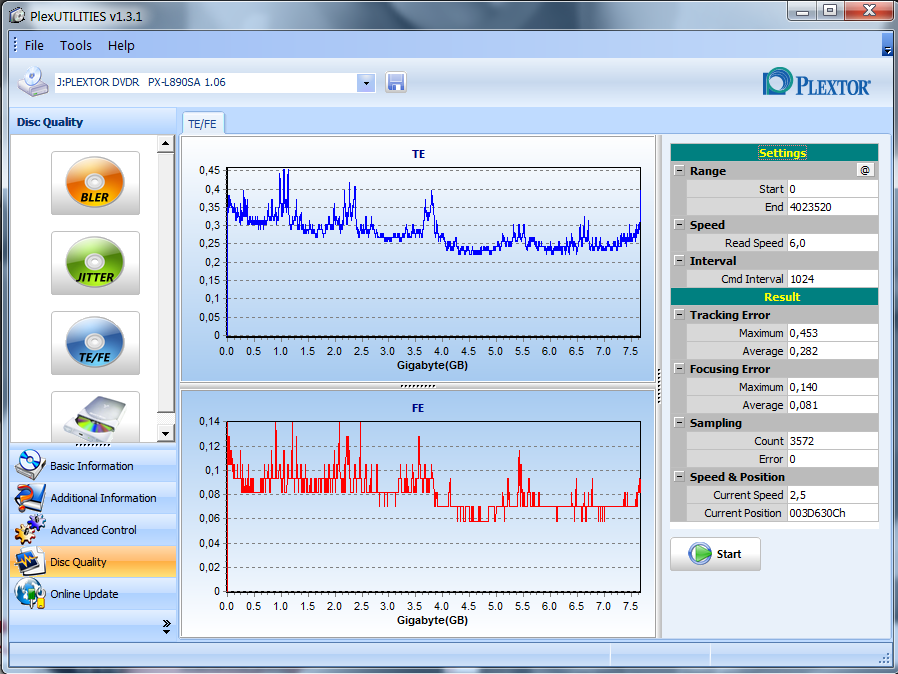898x674 pixels.
Task: Click the Disc Quality panel header
Action: (x=93, y=122)
